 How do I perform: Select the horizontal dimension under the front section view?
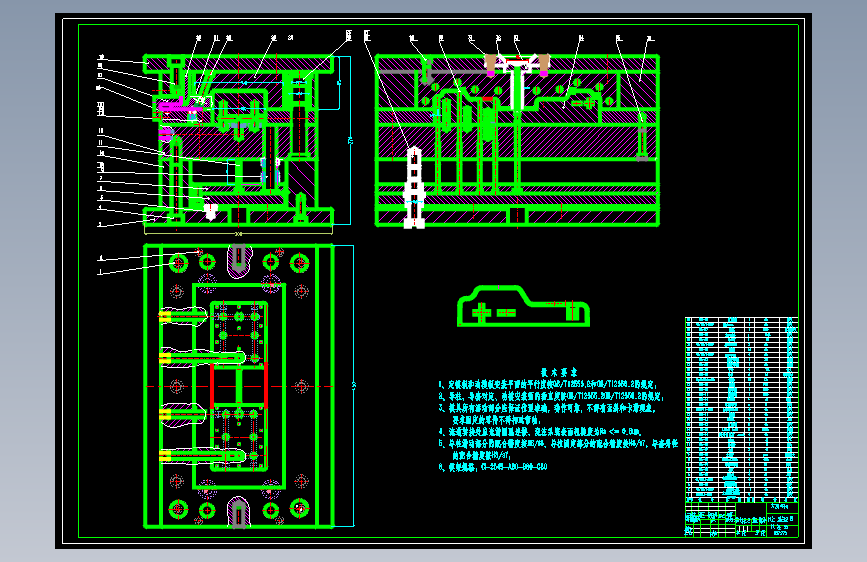(238, 233)
